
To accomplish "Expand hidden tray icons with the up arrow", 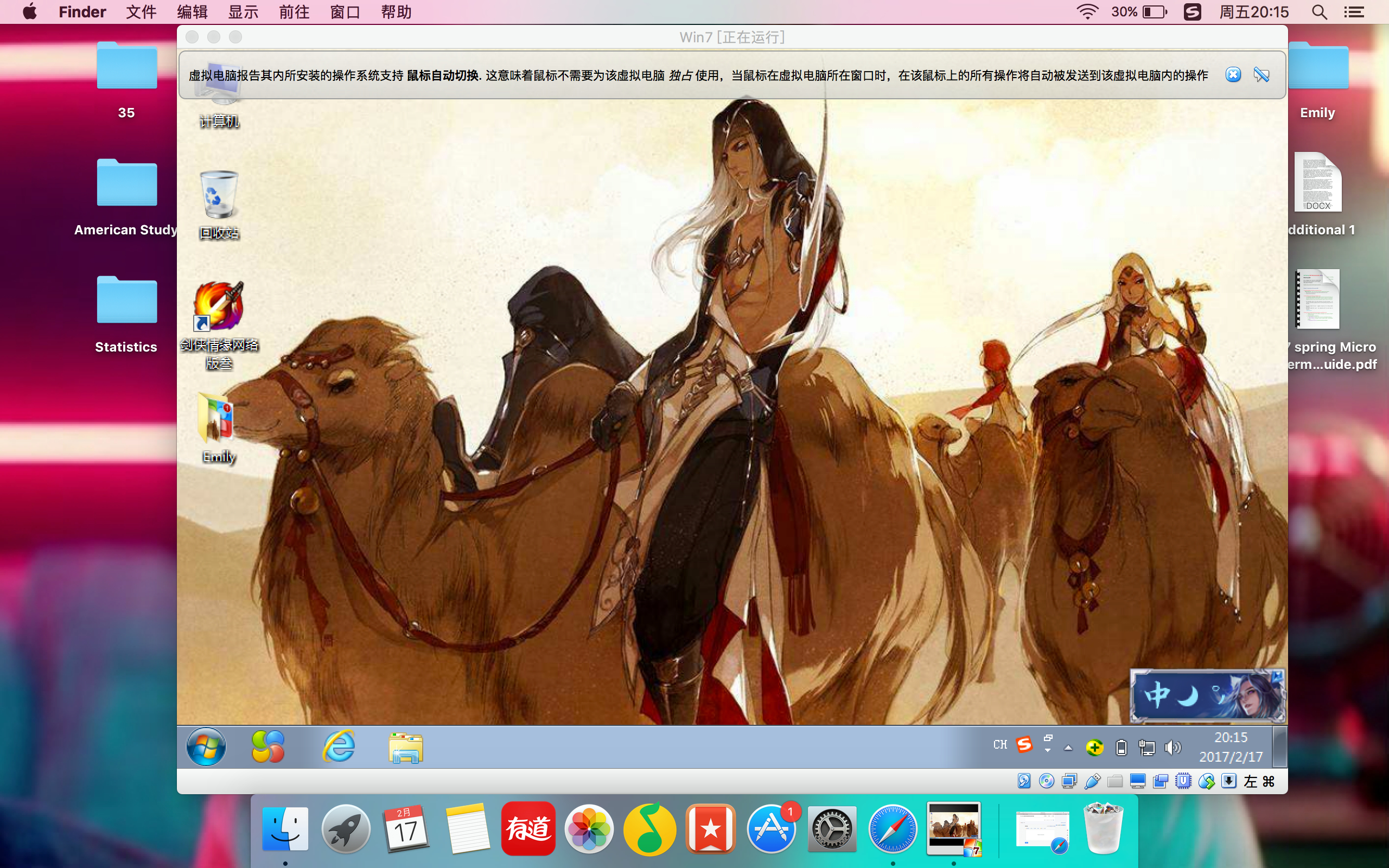I will (1068, 748).
